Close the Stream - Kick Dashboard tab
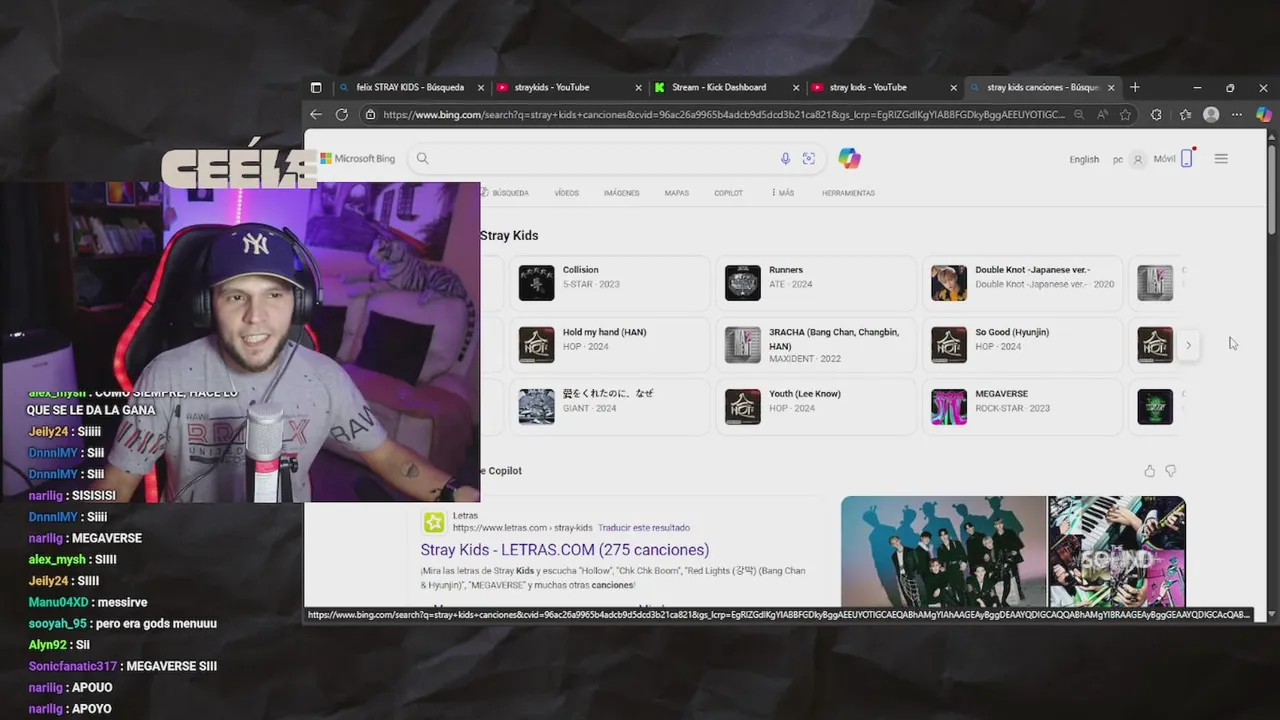This screenshot has width=1280, height=720. (796, 87)
